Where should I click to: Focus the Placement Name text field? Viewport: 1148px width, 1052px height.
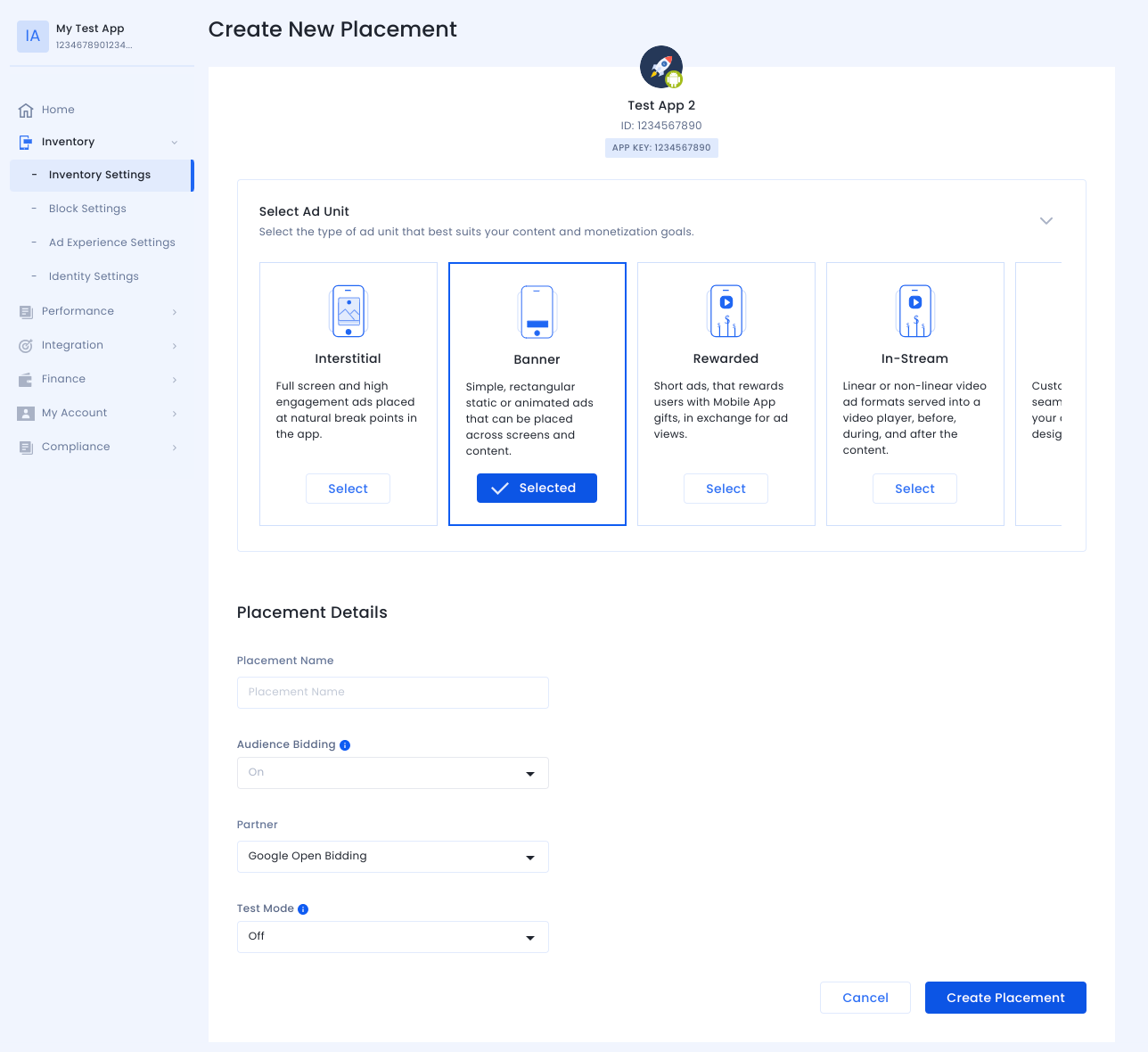pos(392,693)
